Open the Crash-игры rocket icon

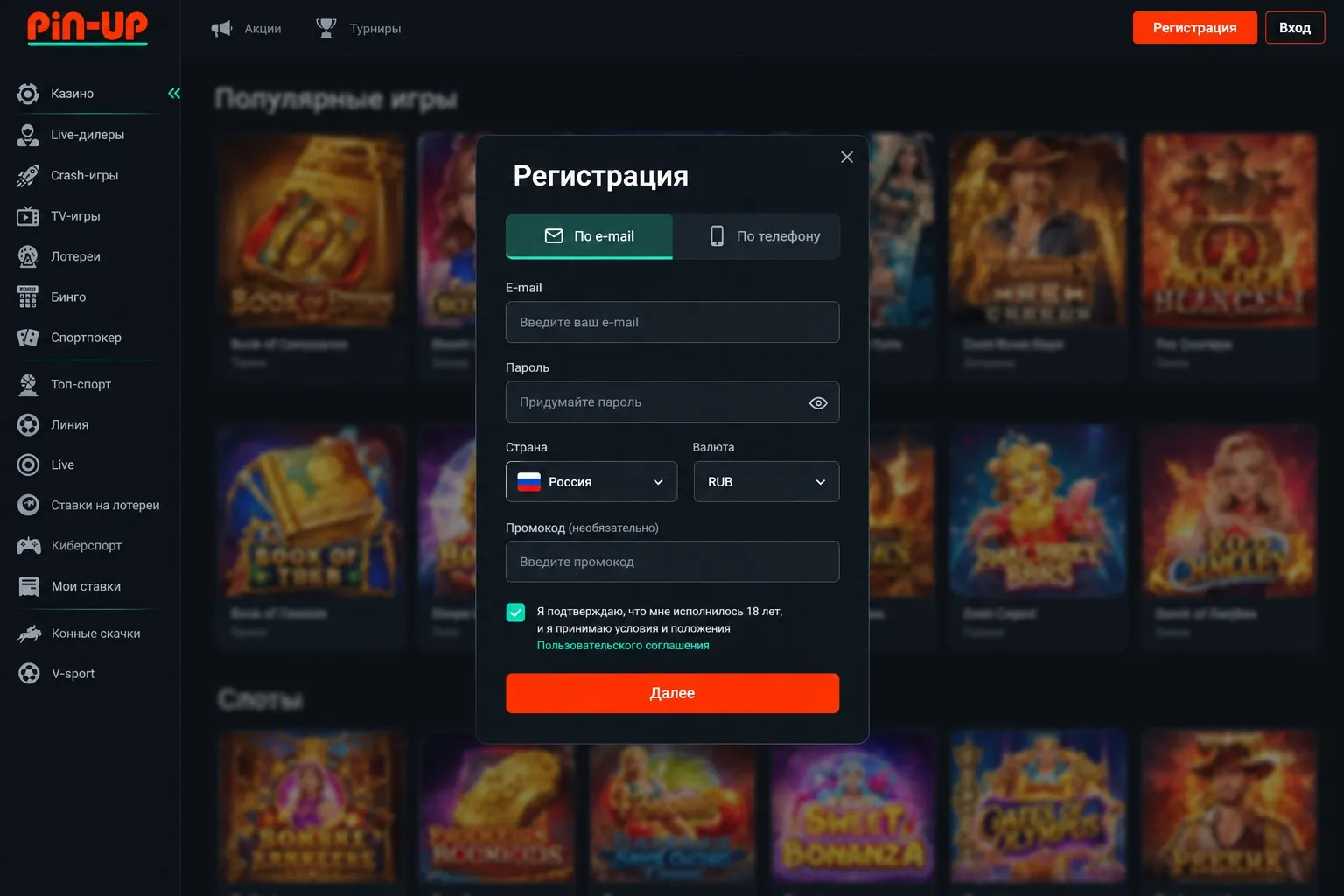(28, 176)
